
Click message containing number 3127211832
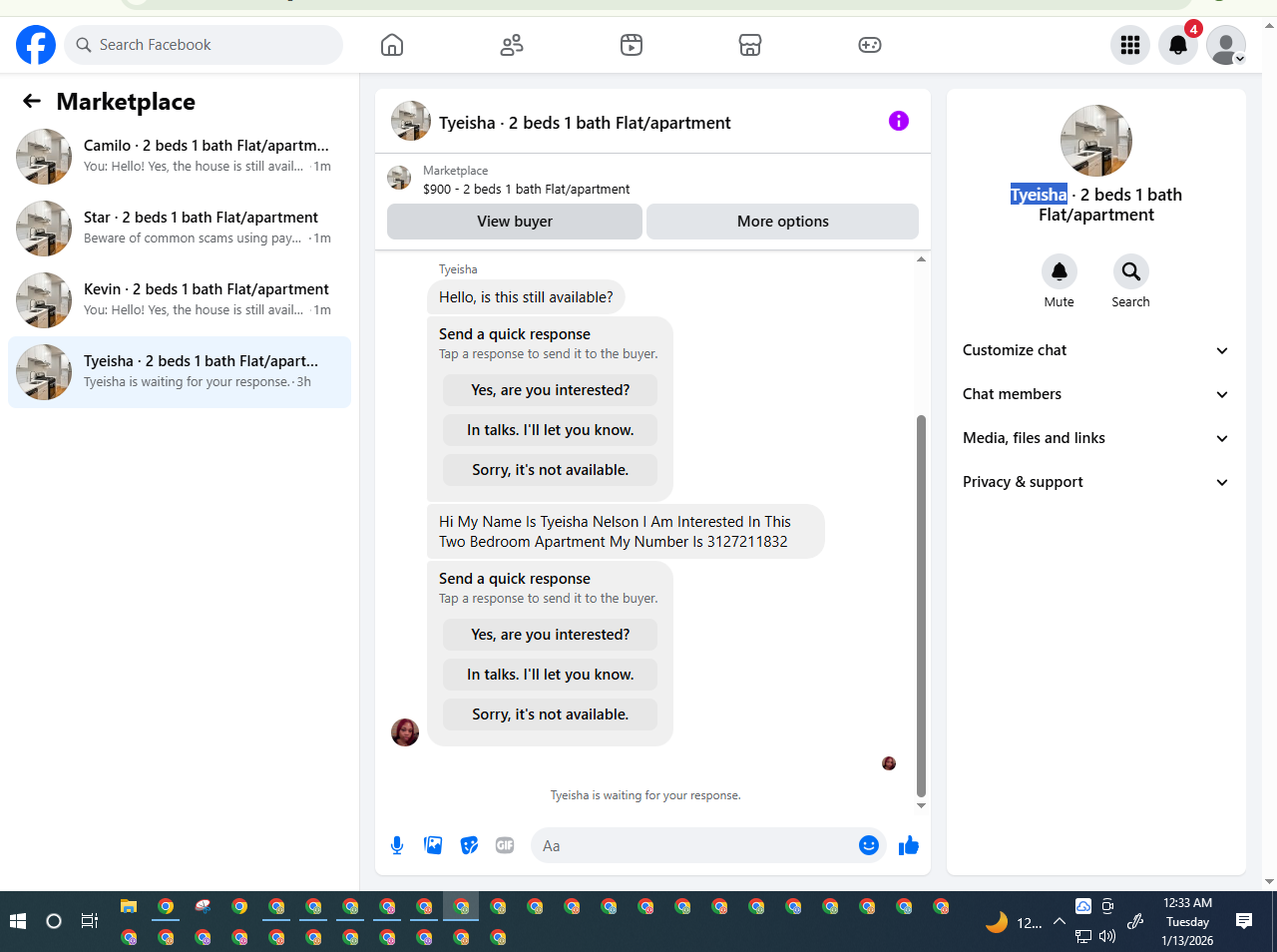(x=626, y=532)
